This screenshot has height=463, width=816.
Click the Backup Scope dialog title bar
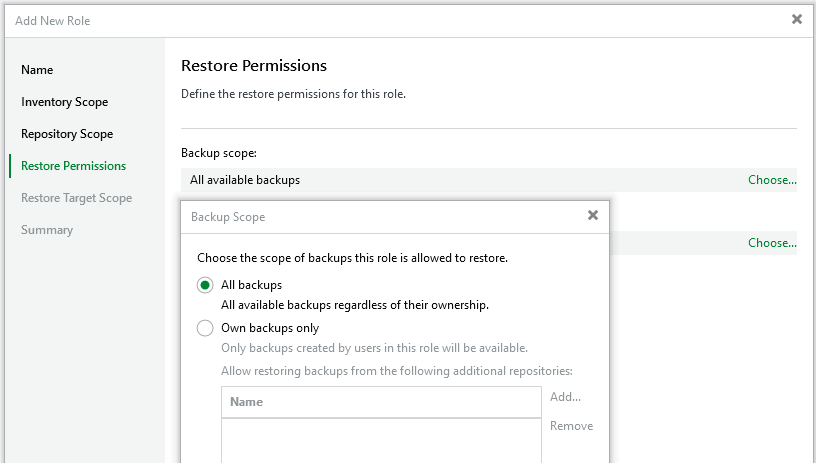coord(380,216)
